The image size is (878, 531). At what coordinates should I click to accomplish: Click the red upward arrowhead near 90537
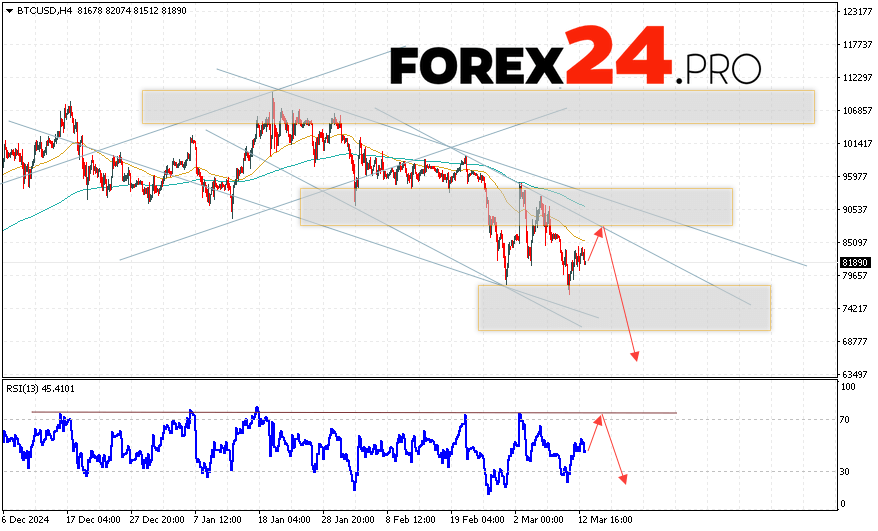[601, 231]
